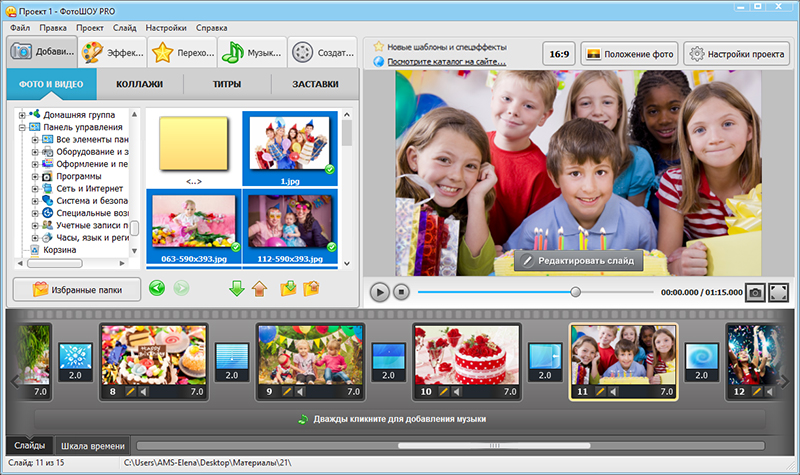
Task: Switch to the ТИТРЫ tab
Action: point(227,84)
